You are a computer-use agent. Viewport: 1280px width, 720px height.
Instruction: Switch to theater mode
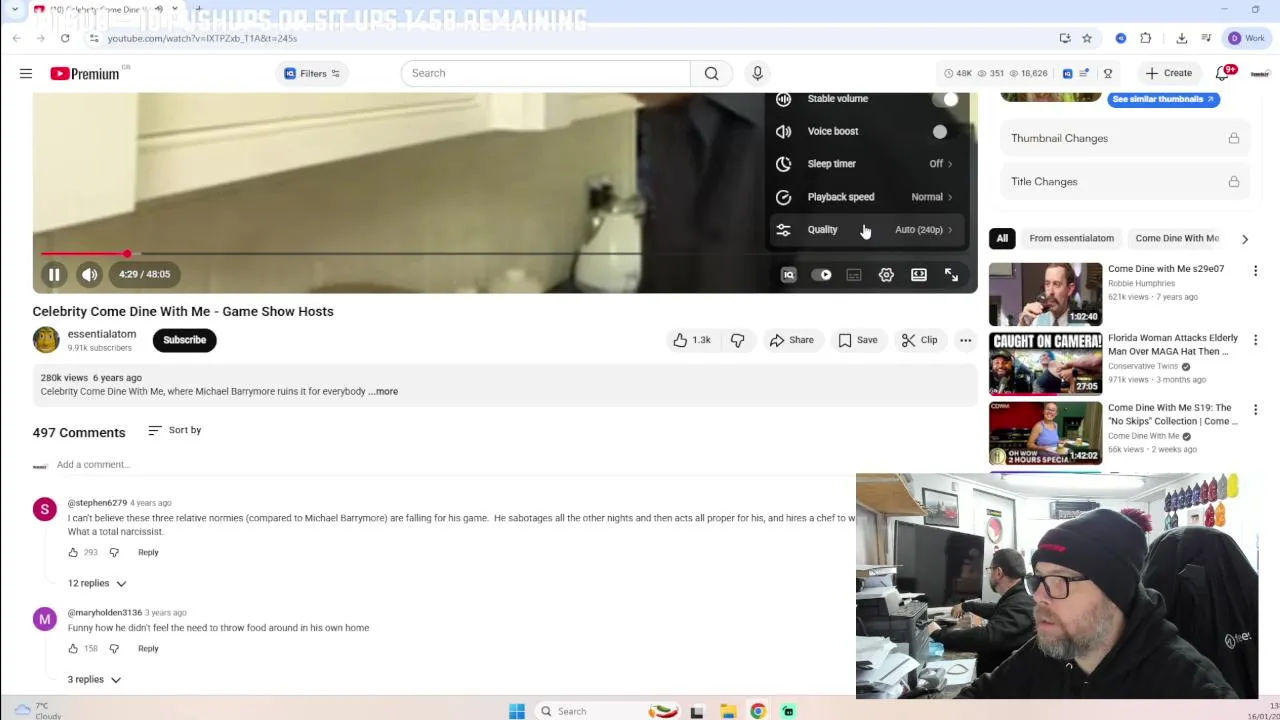(x=919, y=275)
